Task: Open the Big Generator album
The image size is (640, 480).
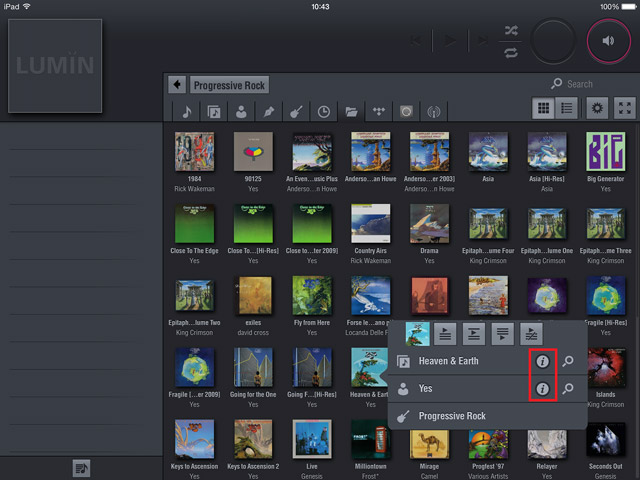Action: point(605,151)
